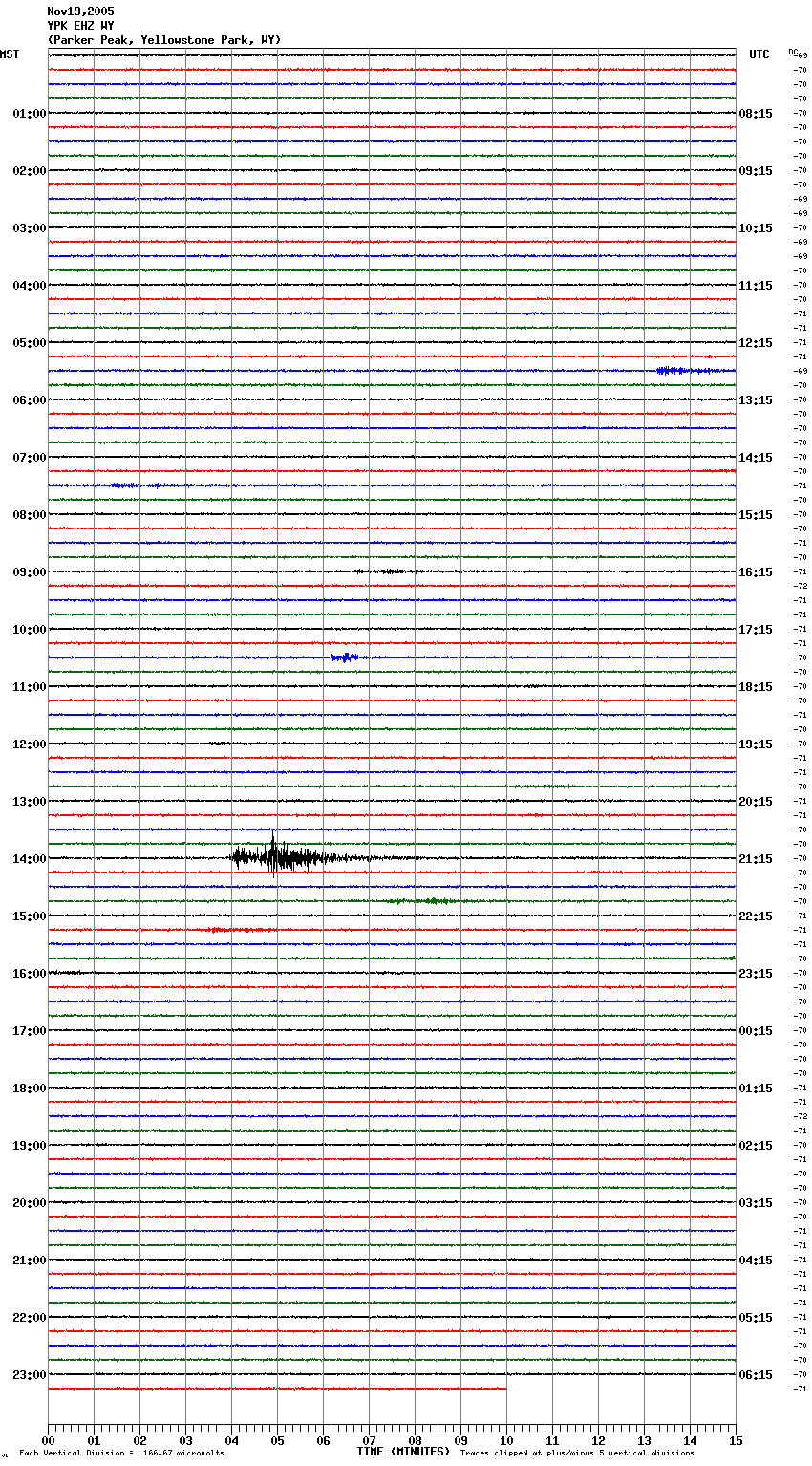Click the blue signal burst on the 10:30 trace
The image size is (812, 1466).
click(345, 658)
